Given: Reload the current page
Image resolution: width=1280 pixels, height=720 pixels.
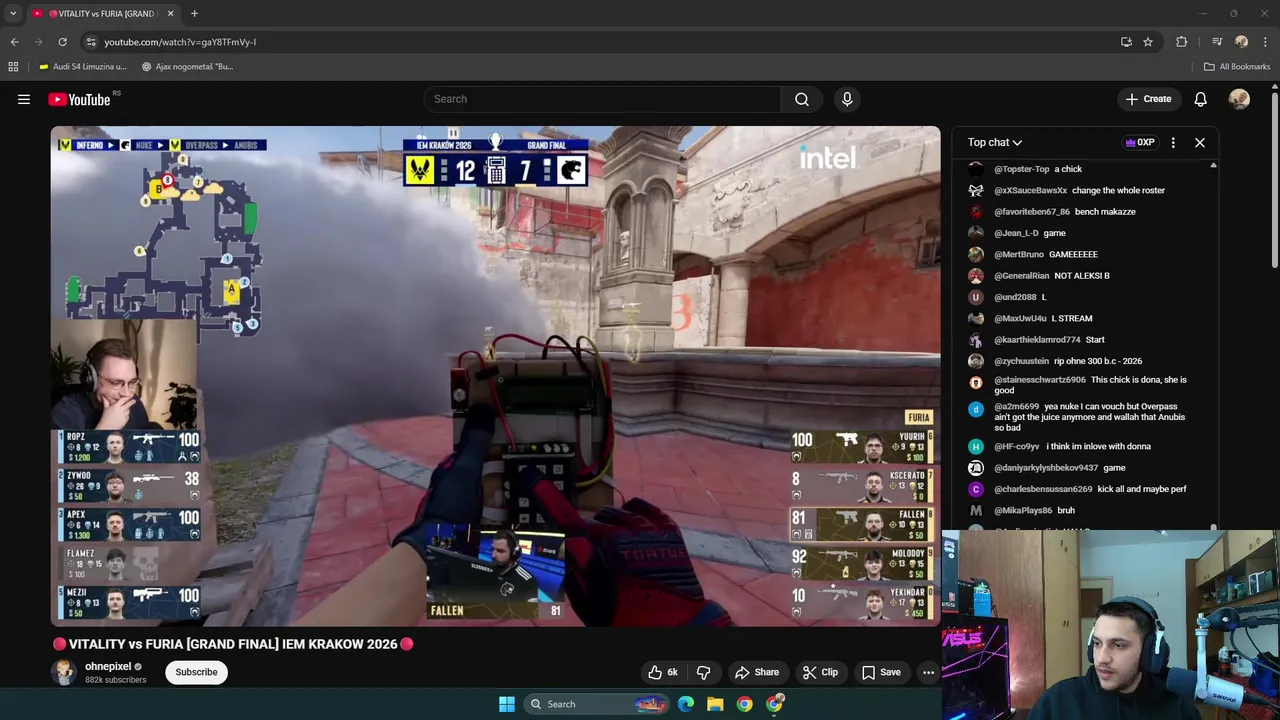Looking at the screenshot, I should [x=62, y=42].
